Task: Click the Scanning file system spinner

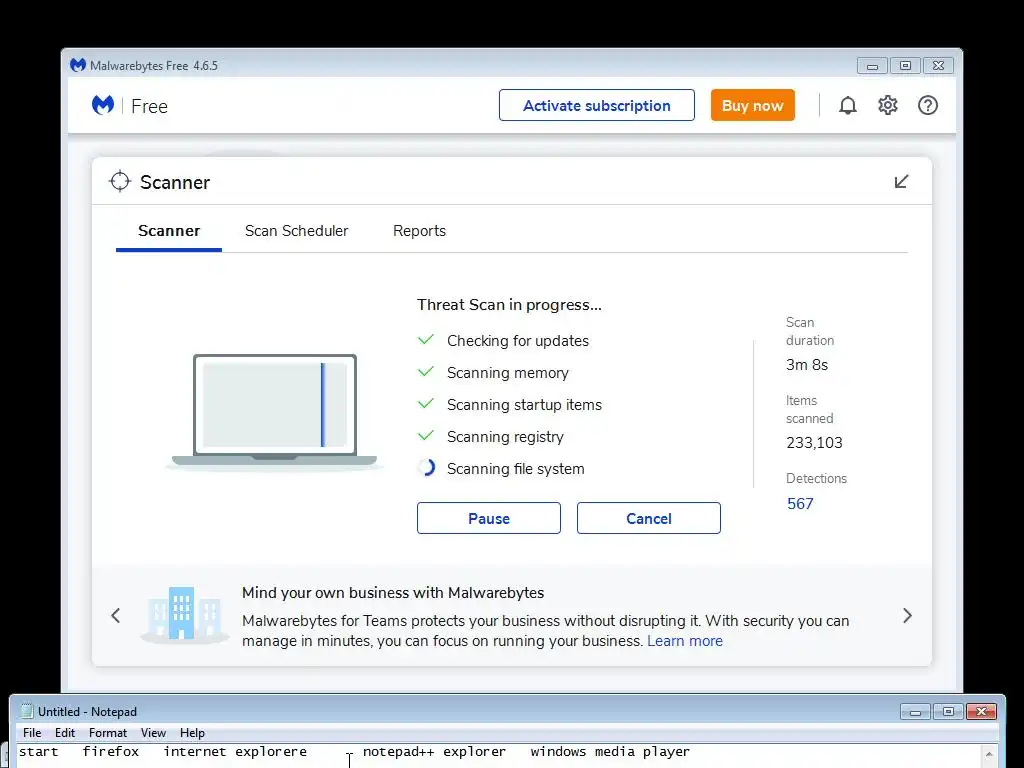Action: click(426, 468)
